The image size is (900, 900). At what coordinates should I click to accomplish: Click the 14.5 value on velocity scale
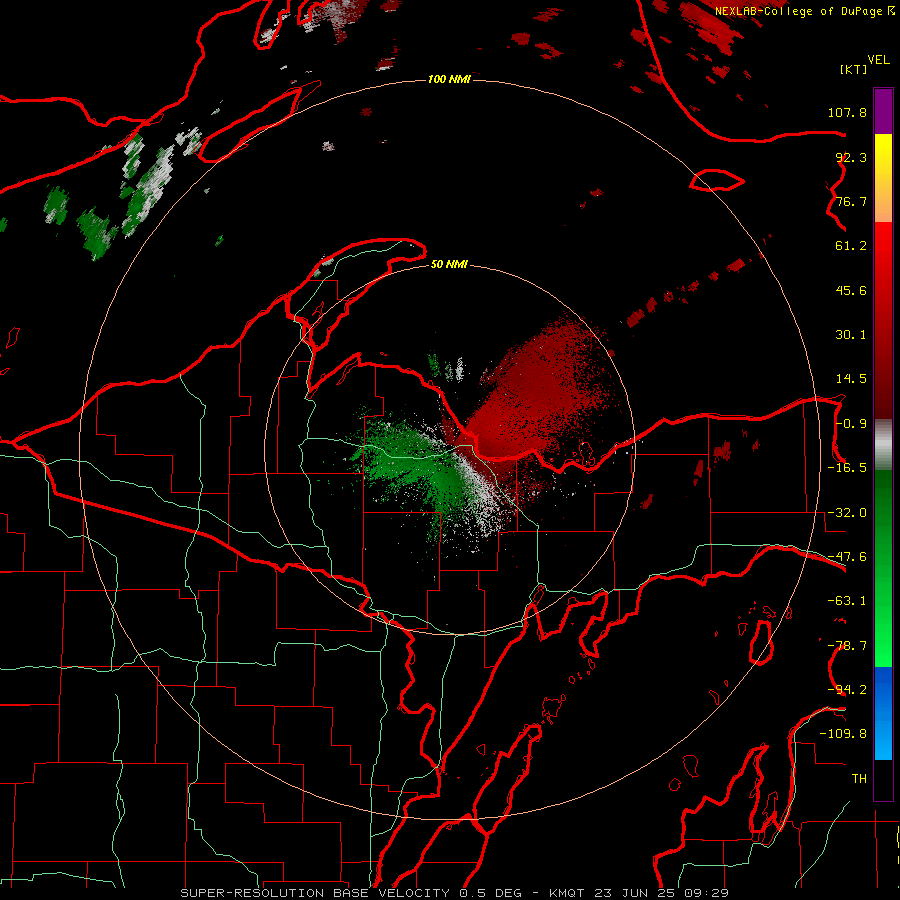(851, 379)
